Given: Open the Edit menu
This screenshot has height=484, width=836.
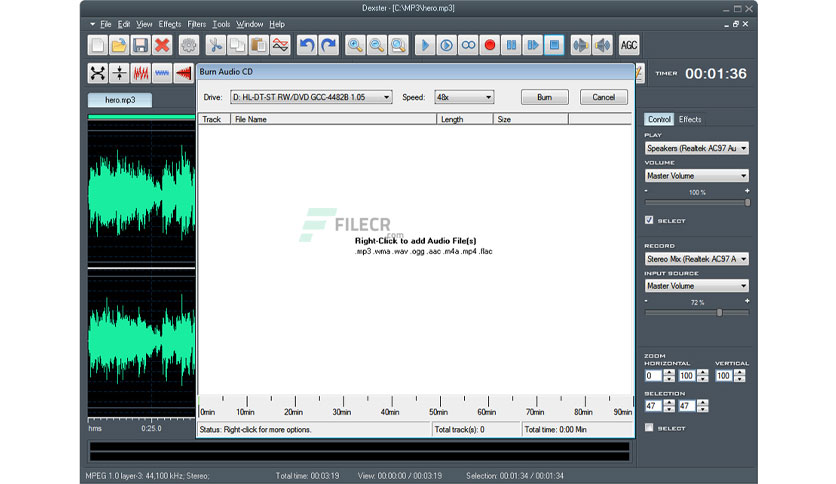Looking at the screenshot, I should point(124,24).
